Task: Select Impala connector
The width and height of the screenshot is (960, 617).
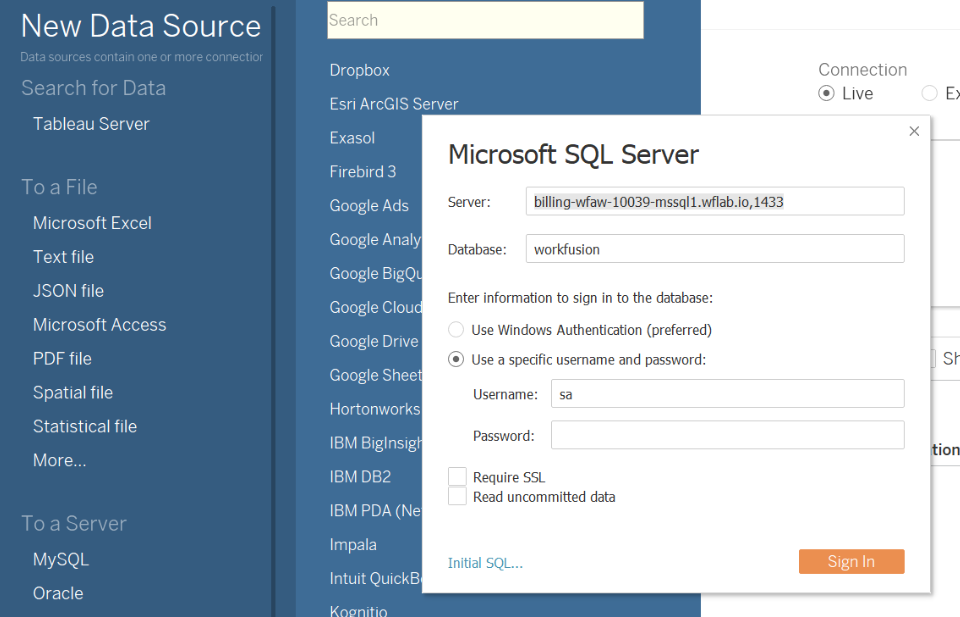Action: click(x=353, y=545)
